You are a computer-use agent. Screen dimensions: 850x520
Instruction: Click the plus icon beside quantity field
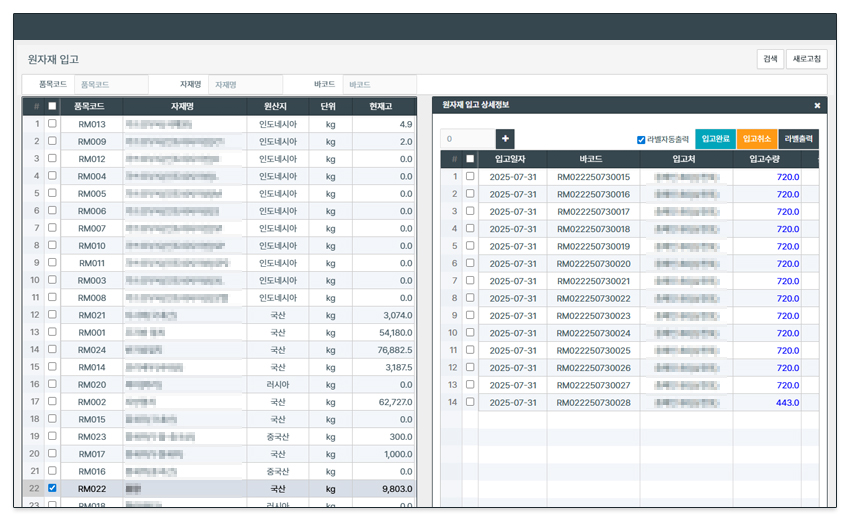(505, 139)
